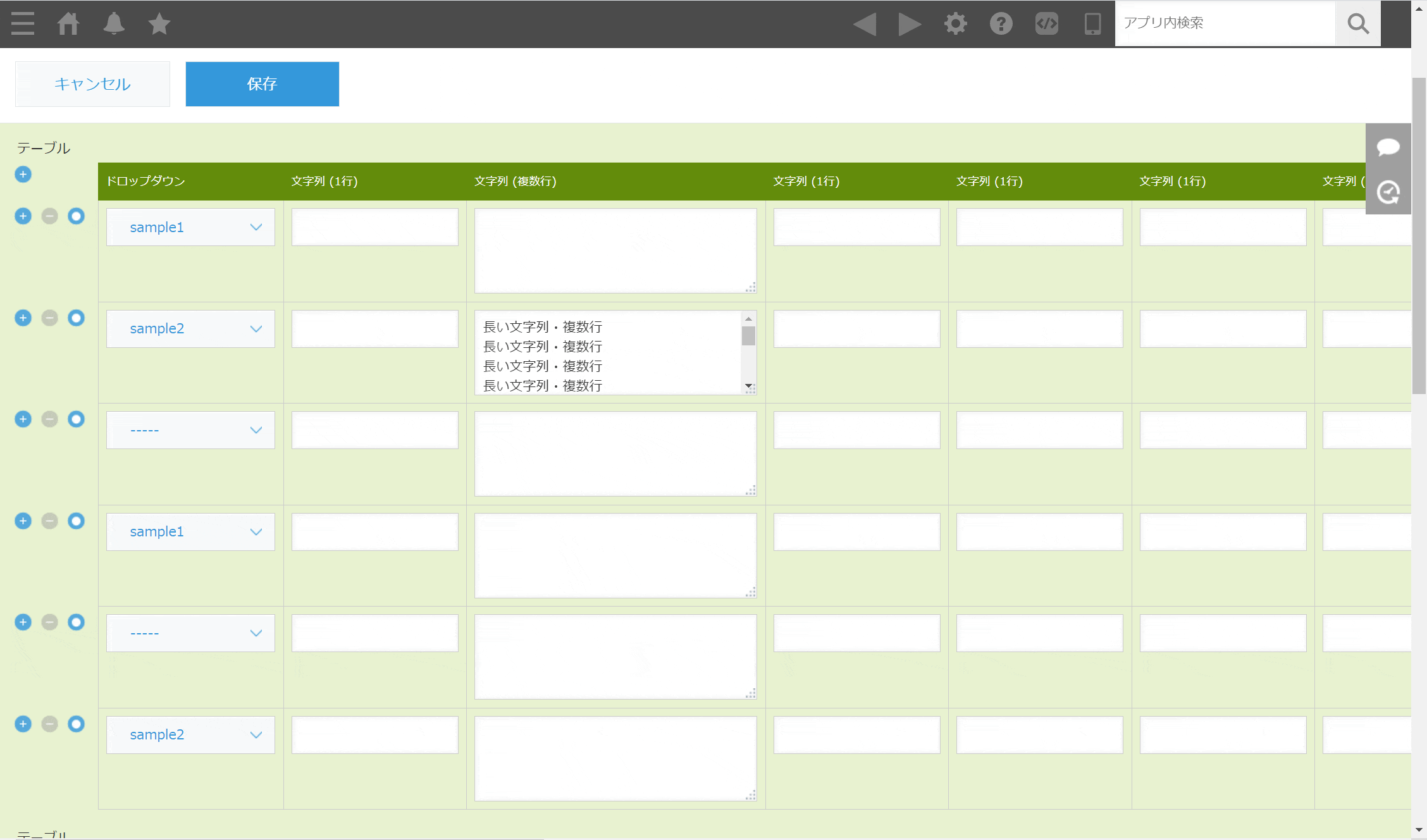
Task: Open the settings gear icon
Action: (x=955, y=24)
